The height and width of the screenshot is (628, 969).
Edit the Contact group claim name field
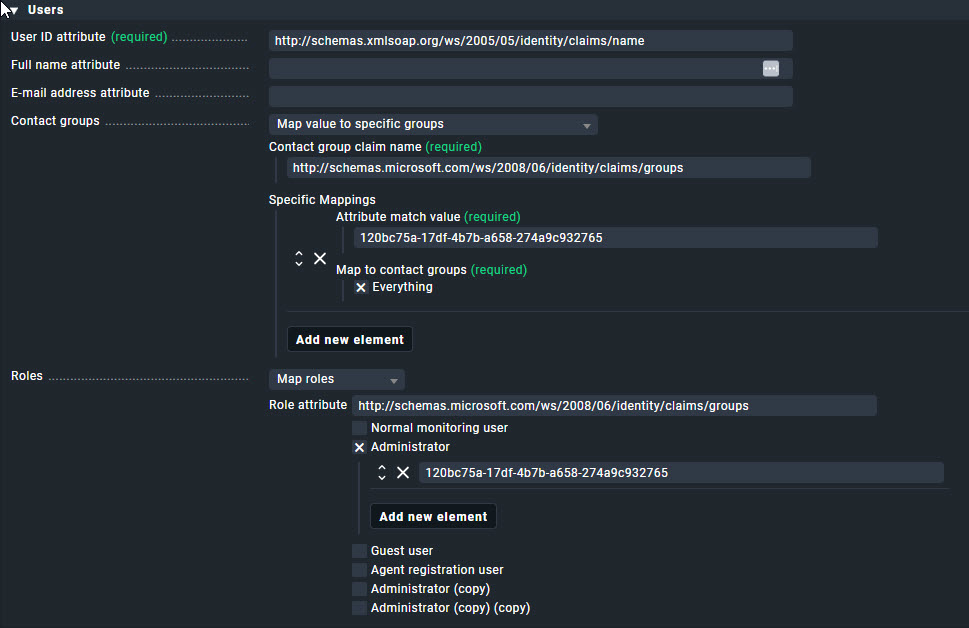point(550,167)
